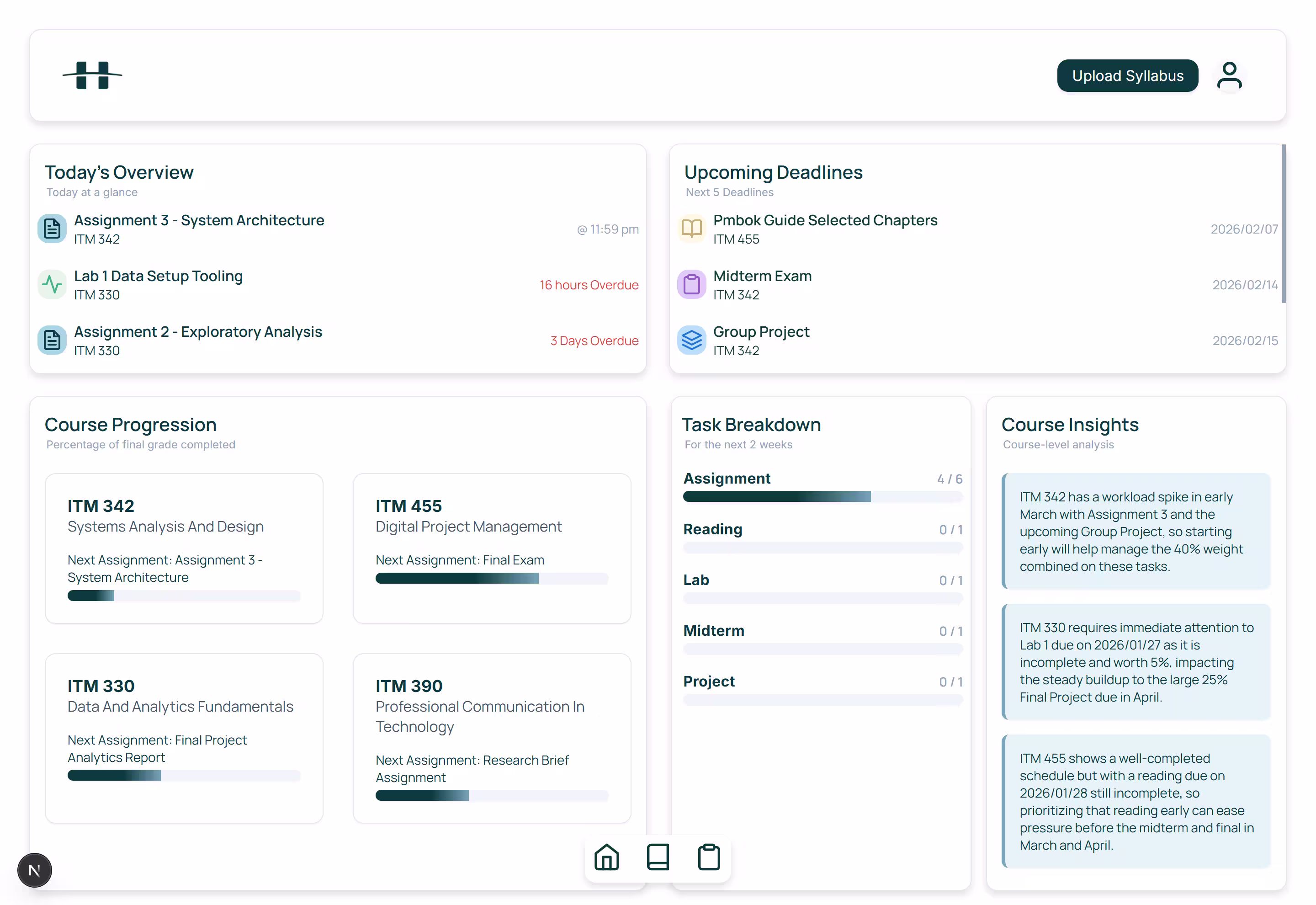
Task: Click the courses icon in the bottom navigation bar
Action: [658, 857]
